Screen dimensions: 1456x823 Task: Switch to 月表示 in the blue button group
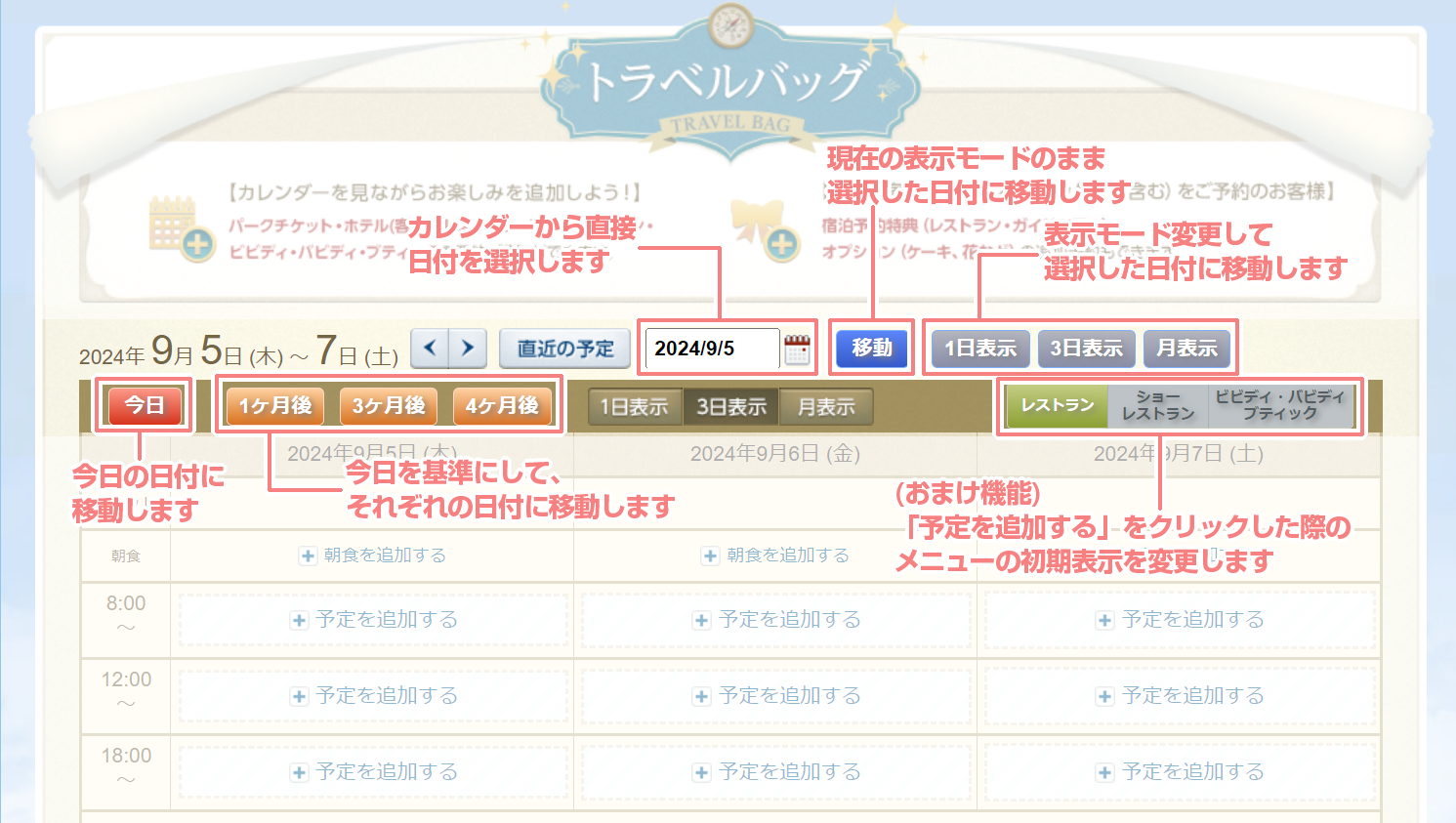pos(1186,349)
